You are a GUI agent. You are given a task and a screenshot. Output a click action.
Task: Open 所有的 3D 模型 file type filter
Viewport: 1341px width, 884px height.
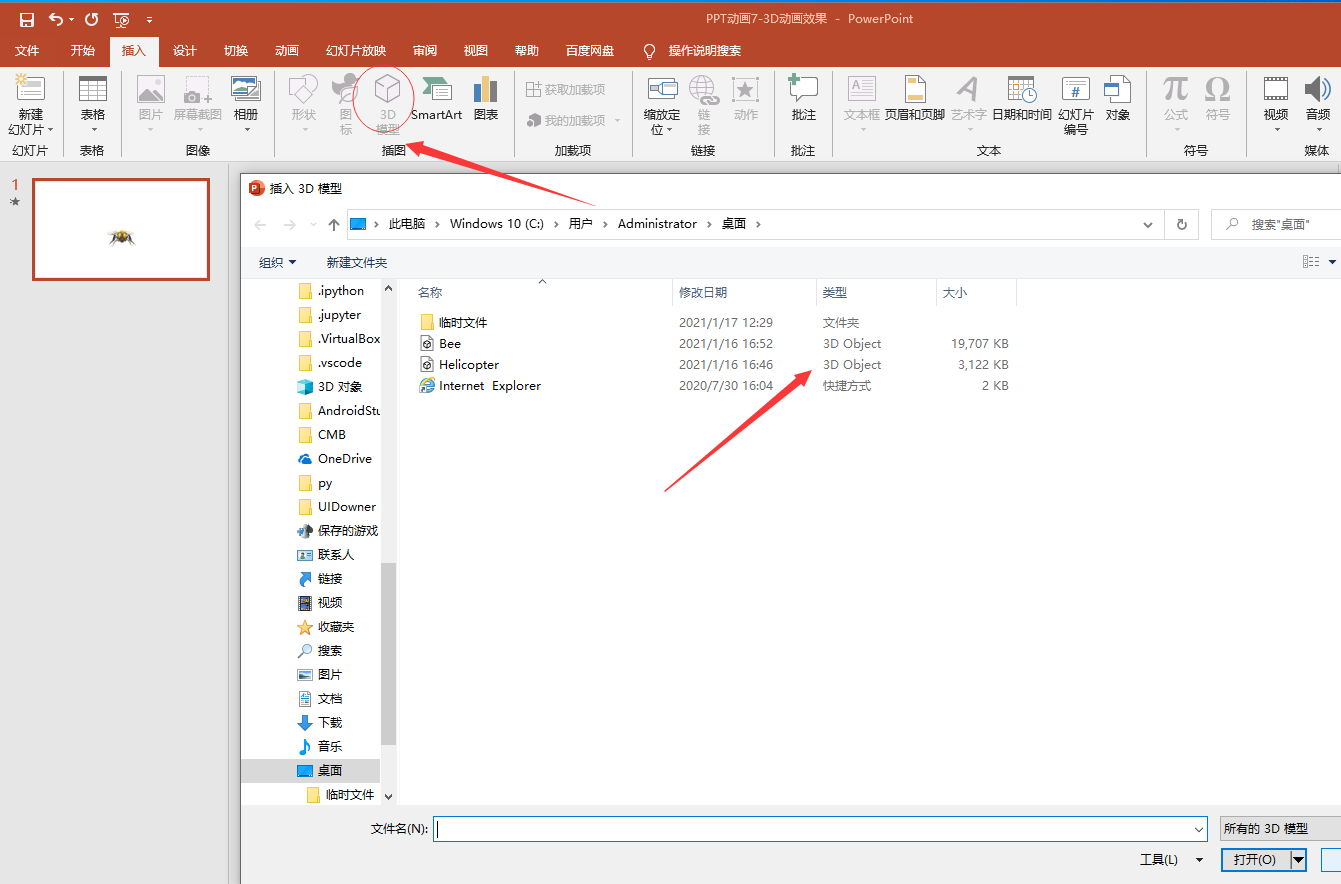pos(1280,829)
